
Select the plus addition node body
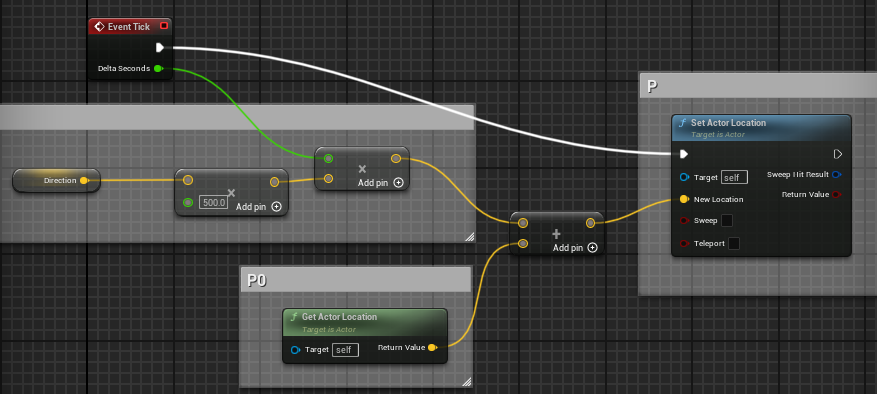pyautogui.click(x=557, y=233)
